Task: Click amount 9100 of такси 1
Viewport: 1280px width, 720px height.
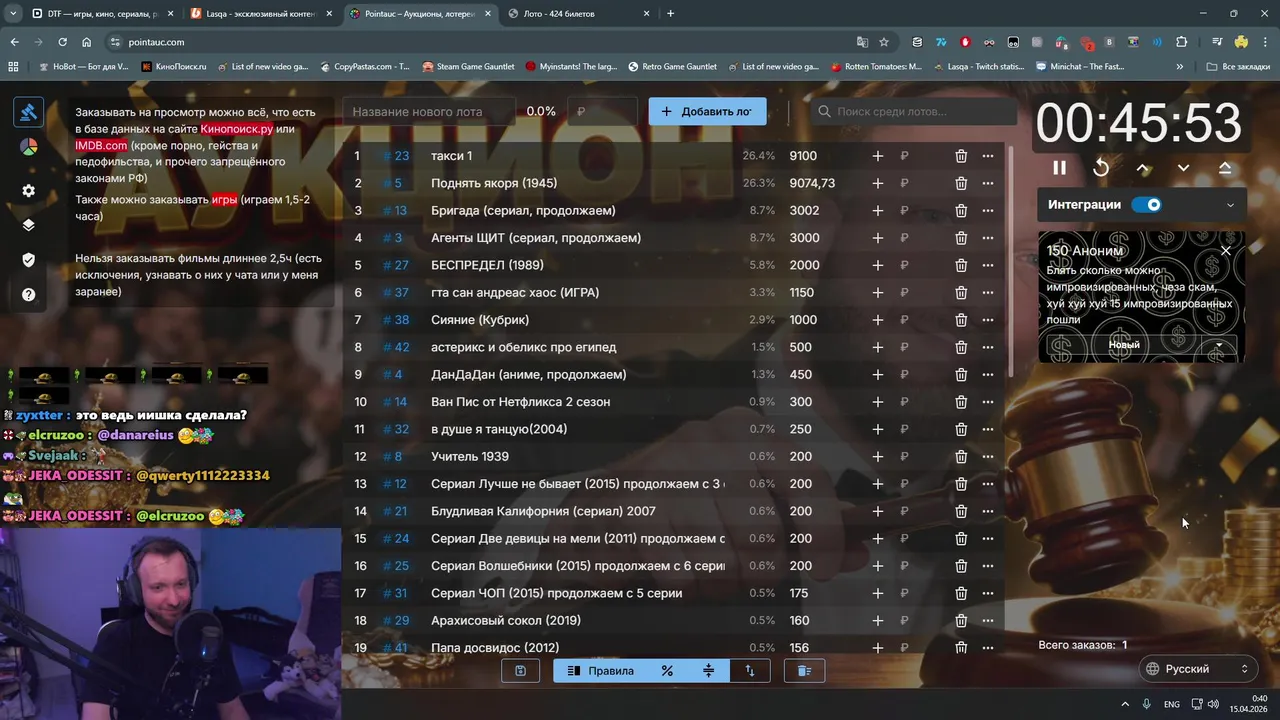Action: point(803,156)
